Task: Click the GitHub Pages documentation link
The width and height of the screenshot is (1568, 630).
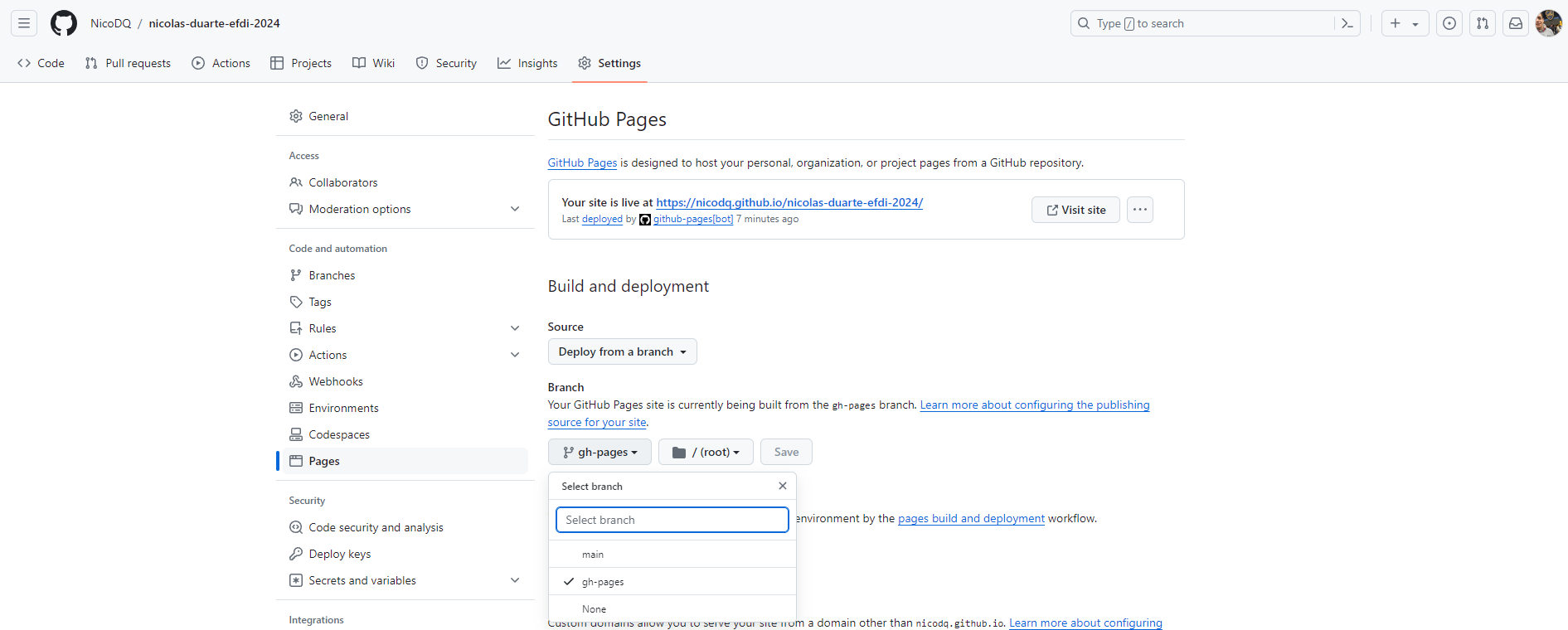Action: click(x=582, y=162)
